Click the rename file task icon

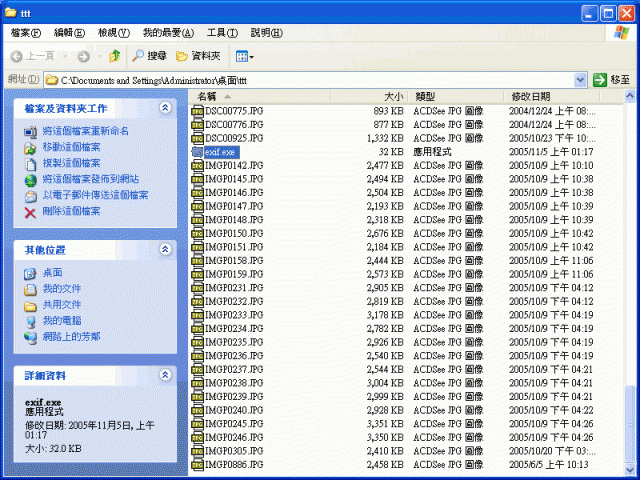pos(31,132)
